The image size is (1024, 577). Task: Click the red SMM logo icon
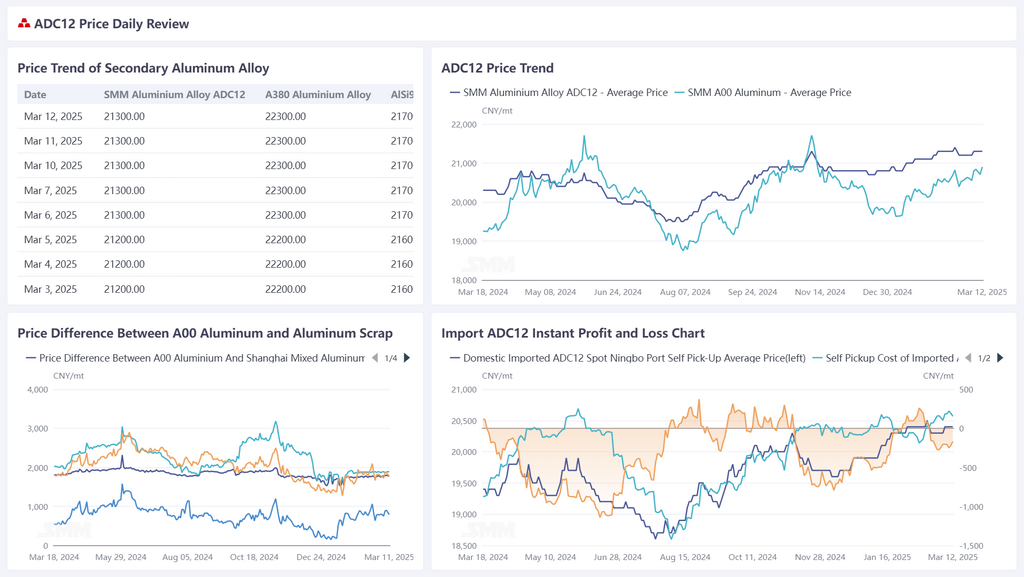[x=24, y=24]
